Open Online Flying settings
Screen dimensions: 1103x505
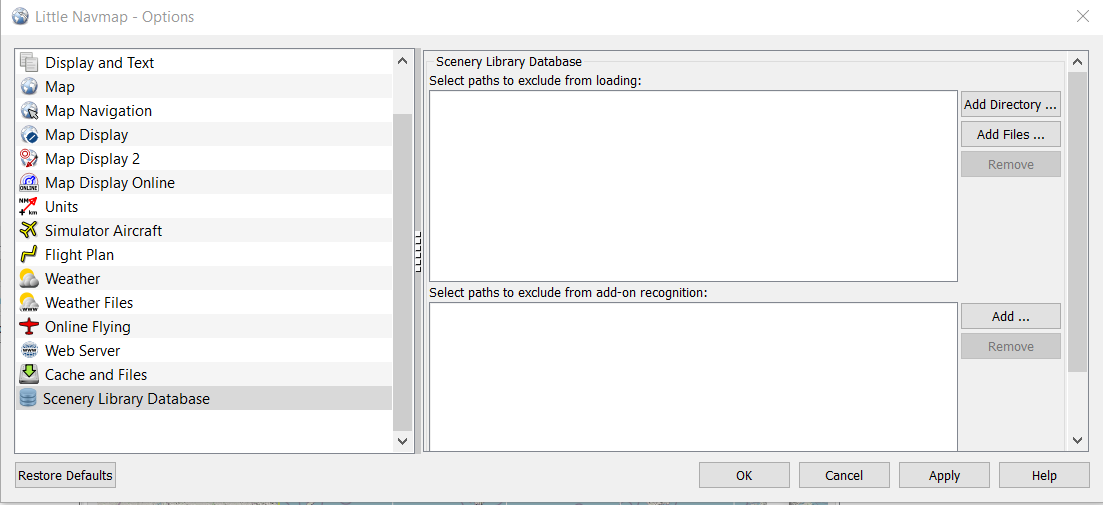point(203,326)
